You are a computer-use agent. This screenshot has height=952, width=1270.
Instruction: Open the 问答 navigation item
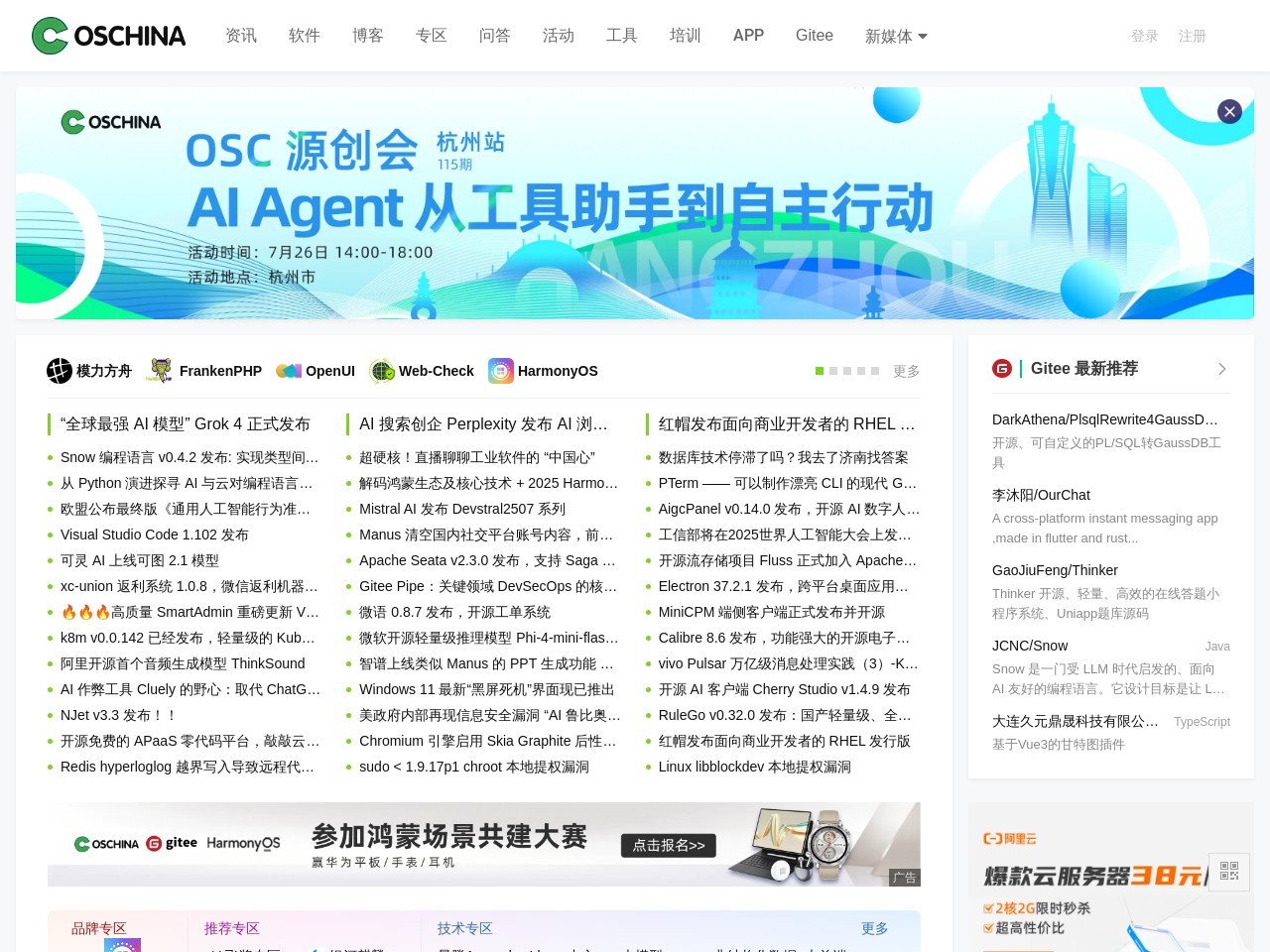click(494, 36)
